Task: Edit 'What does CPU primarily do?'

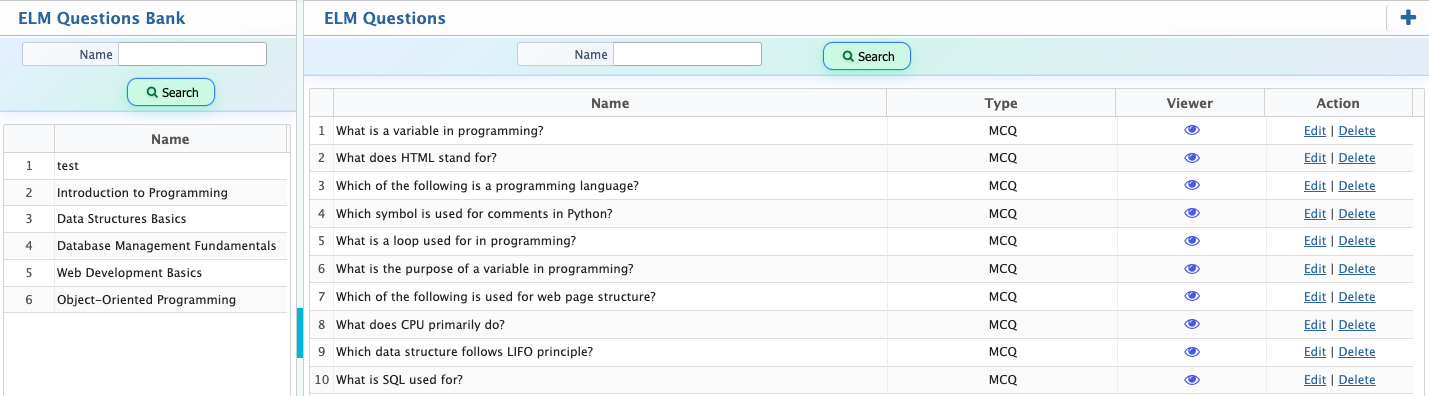Action: pyautogui.click(x=1315, y=325)
